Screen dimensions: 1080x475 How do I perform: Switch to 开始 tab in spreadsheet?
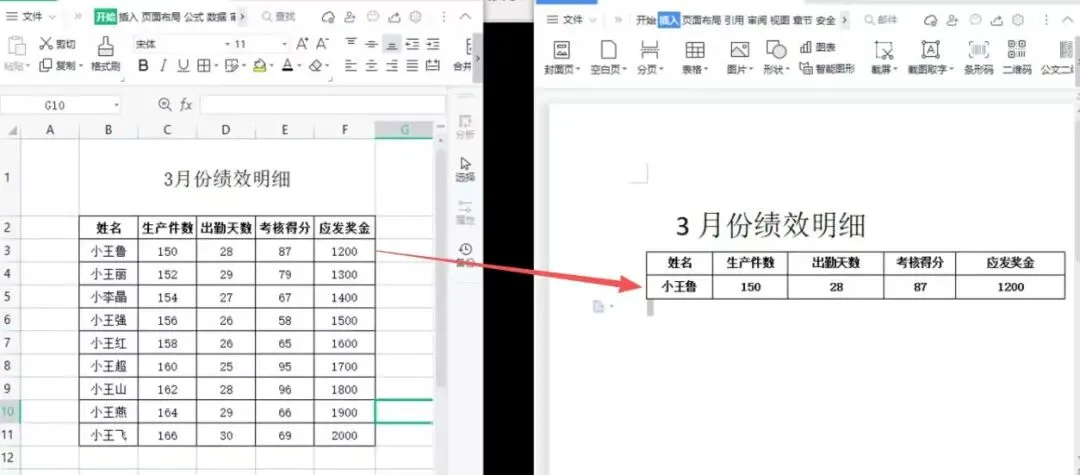pyautogui.click(x=105, y=17)
